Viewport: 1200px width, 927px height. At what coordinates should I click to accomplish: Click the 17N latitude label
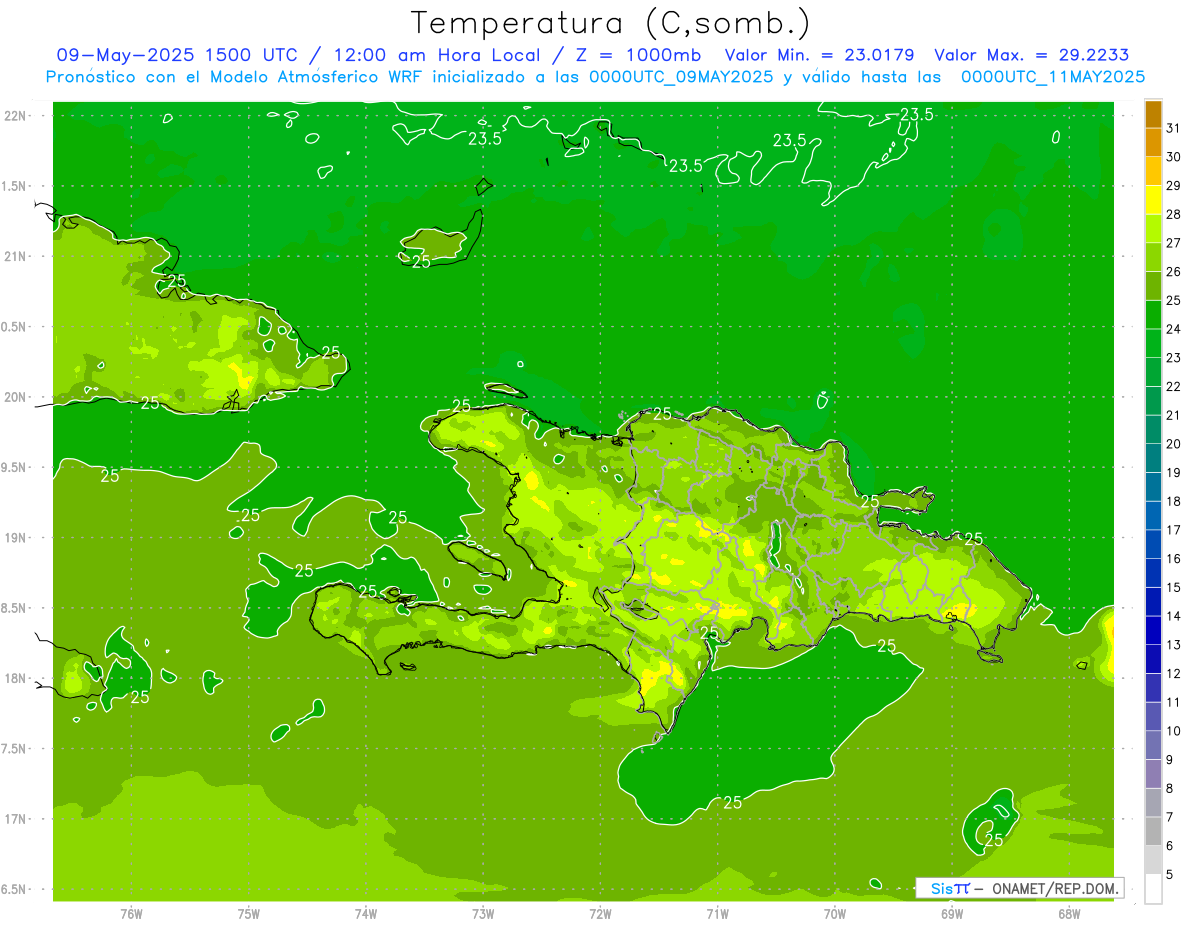pyautogui.click(x=15, y=819)
